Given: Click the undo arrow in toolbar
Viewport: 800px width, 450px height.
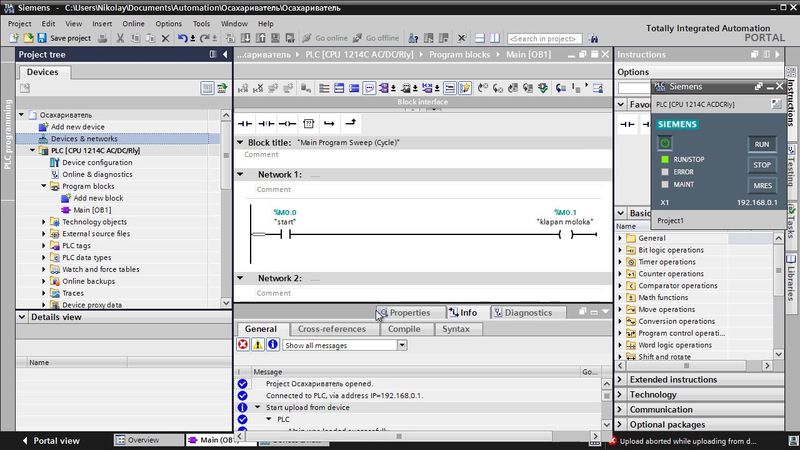Looking at the screenshot, I should click(182, 38).
